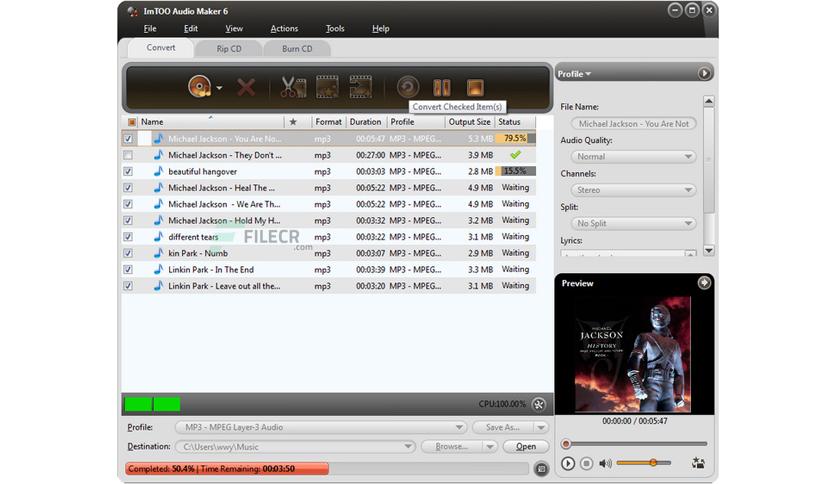Click the red Remove X icon
This screenshot has width=836, height=484.
click(x=246, y=87)
